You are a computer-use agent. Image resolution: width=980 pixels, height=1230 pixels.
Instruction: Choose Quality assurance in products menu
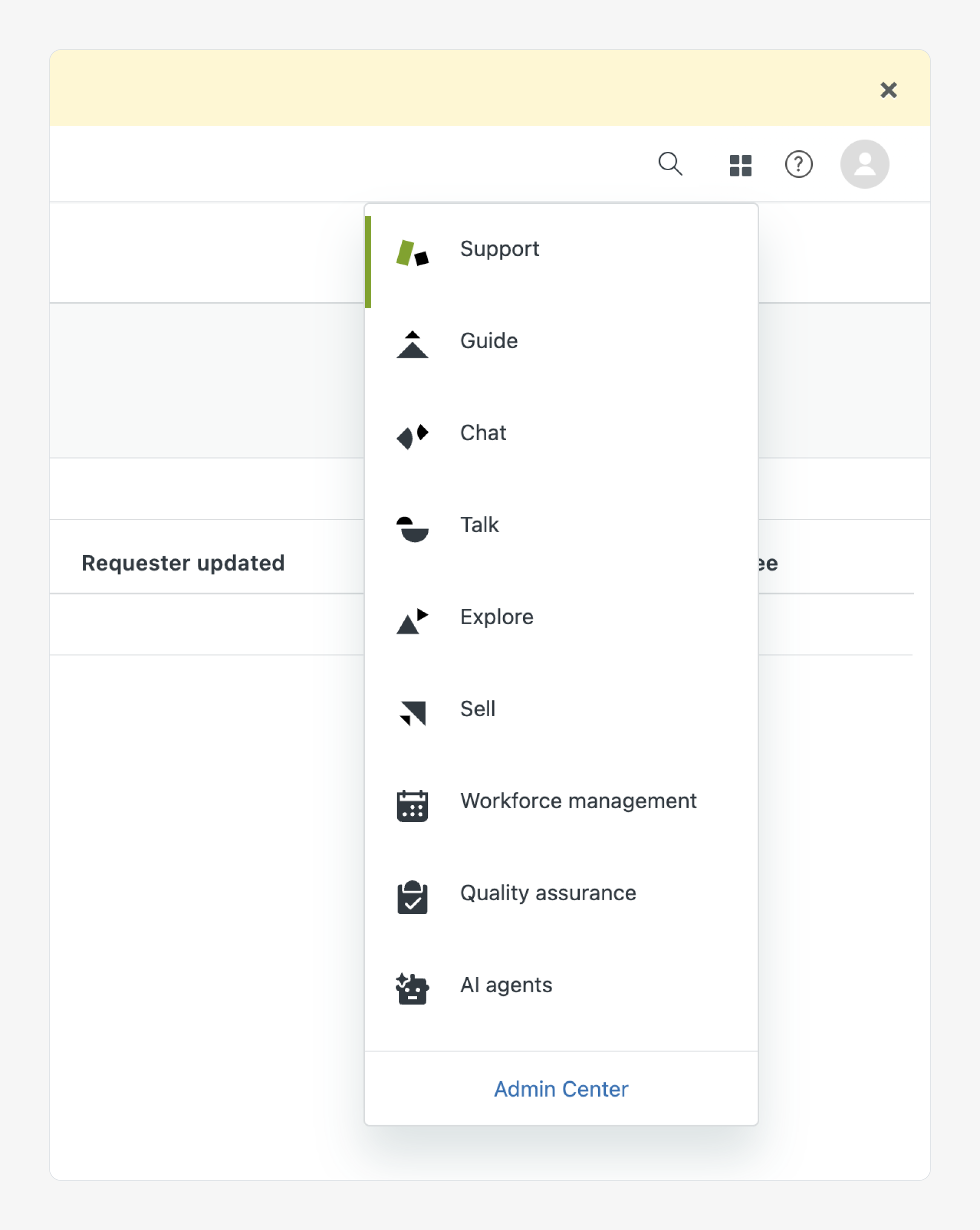[x=548, y=893]
